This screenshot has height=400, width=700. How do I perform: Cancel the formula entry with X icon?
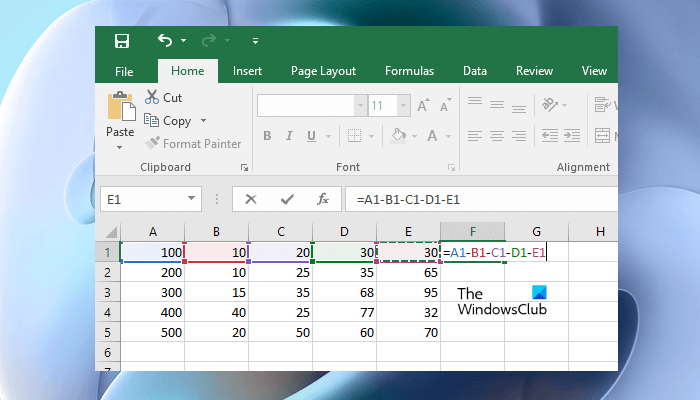pos(251,199)
